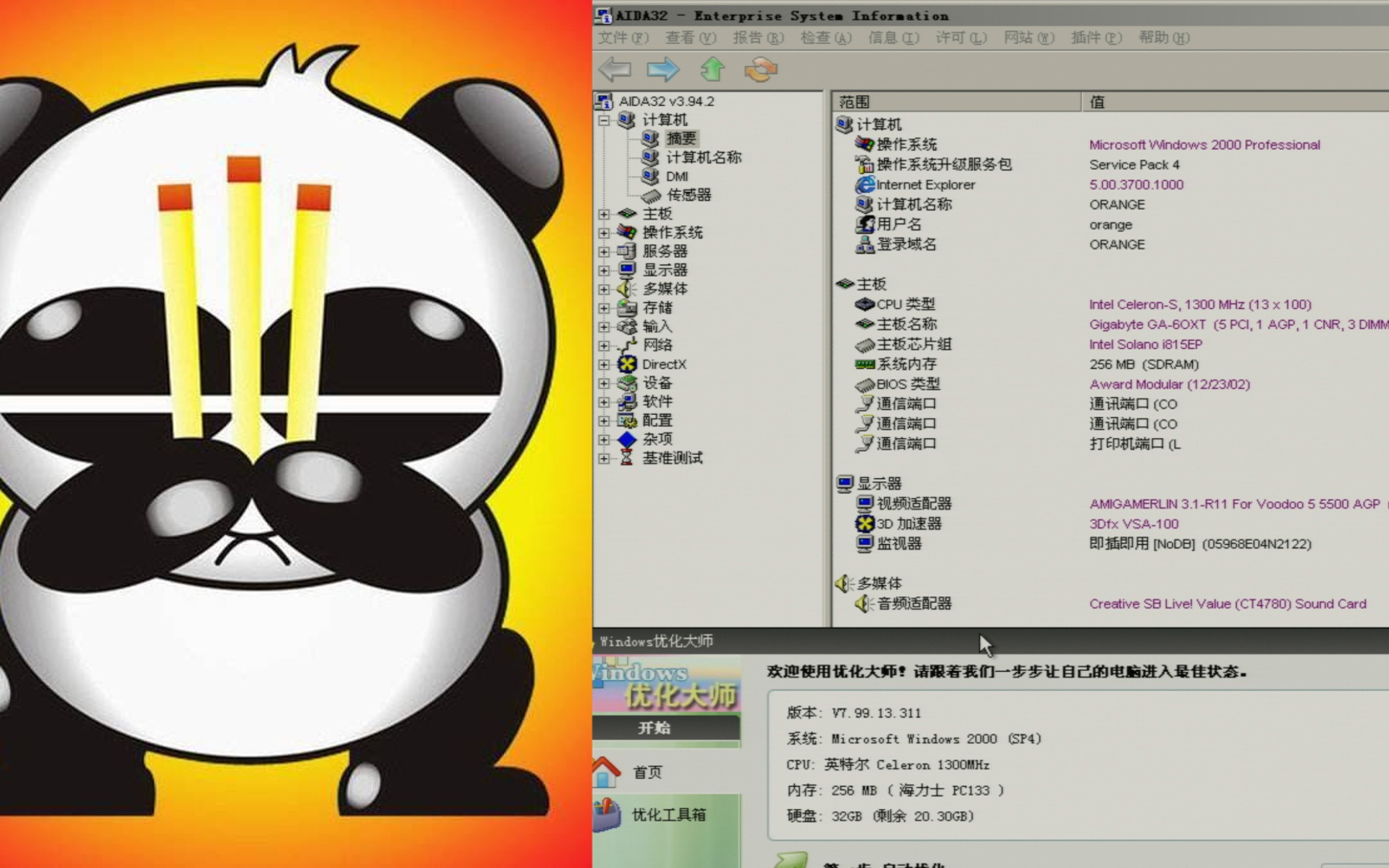
Task: Click the 音频适配器 speaker icon
Action: coord(865,604)
